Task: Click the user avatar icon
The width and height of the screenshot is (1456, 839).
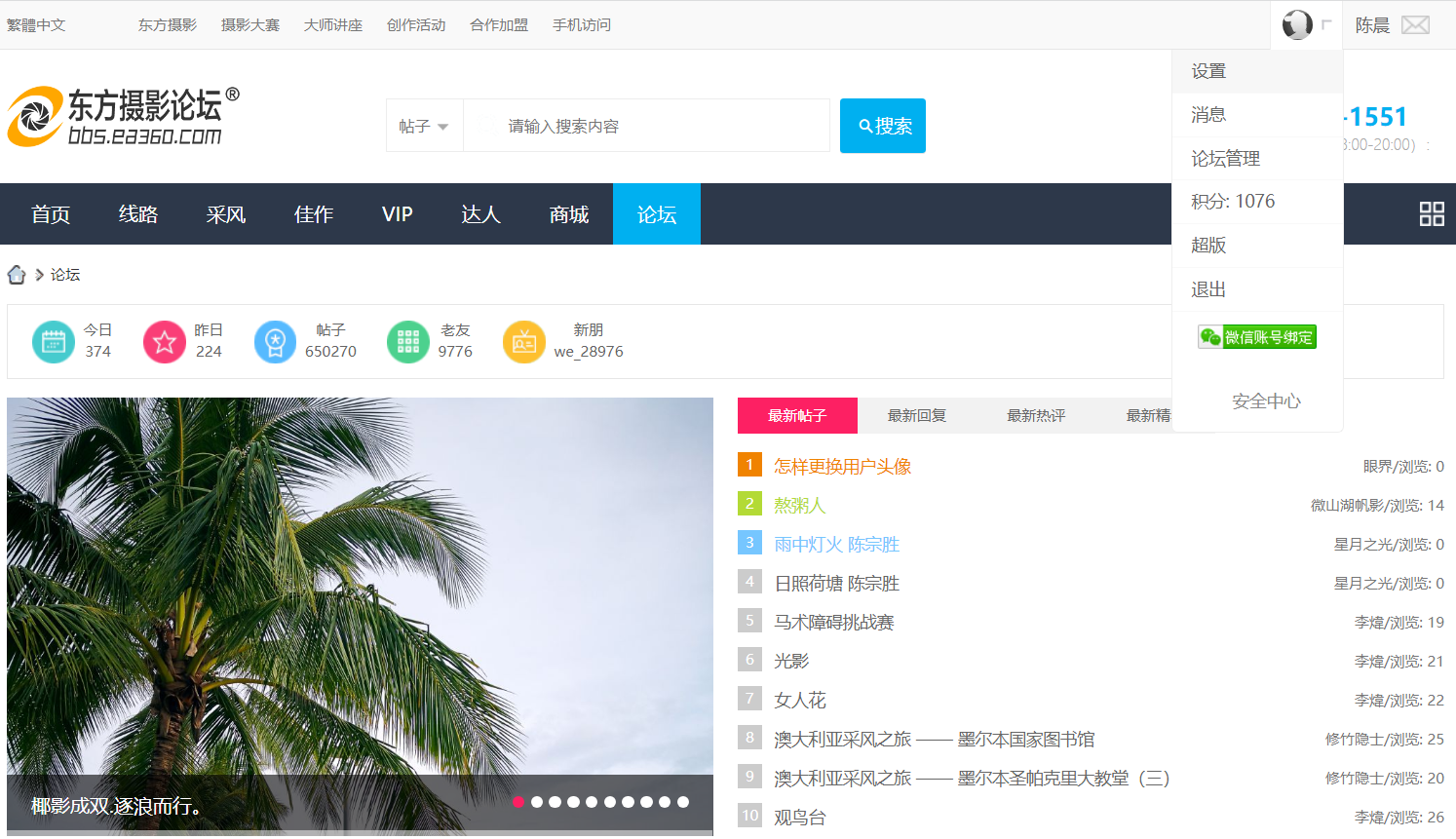Action: [1296, 24]
